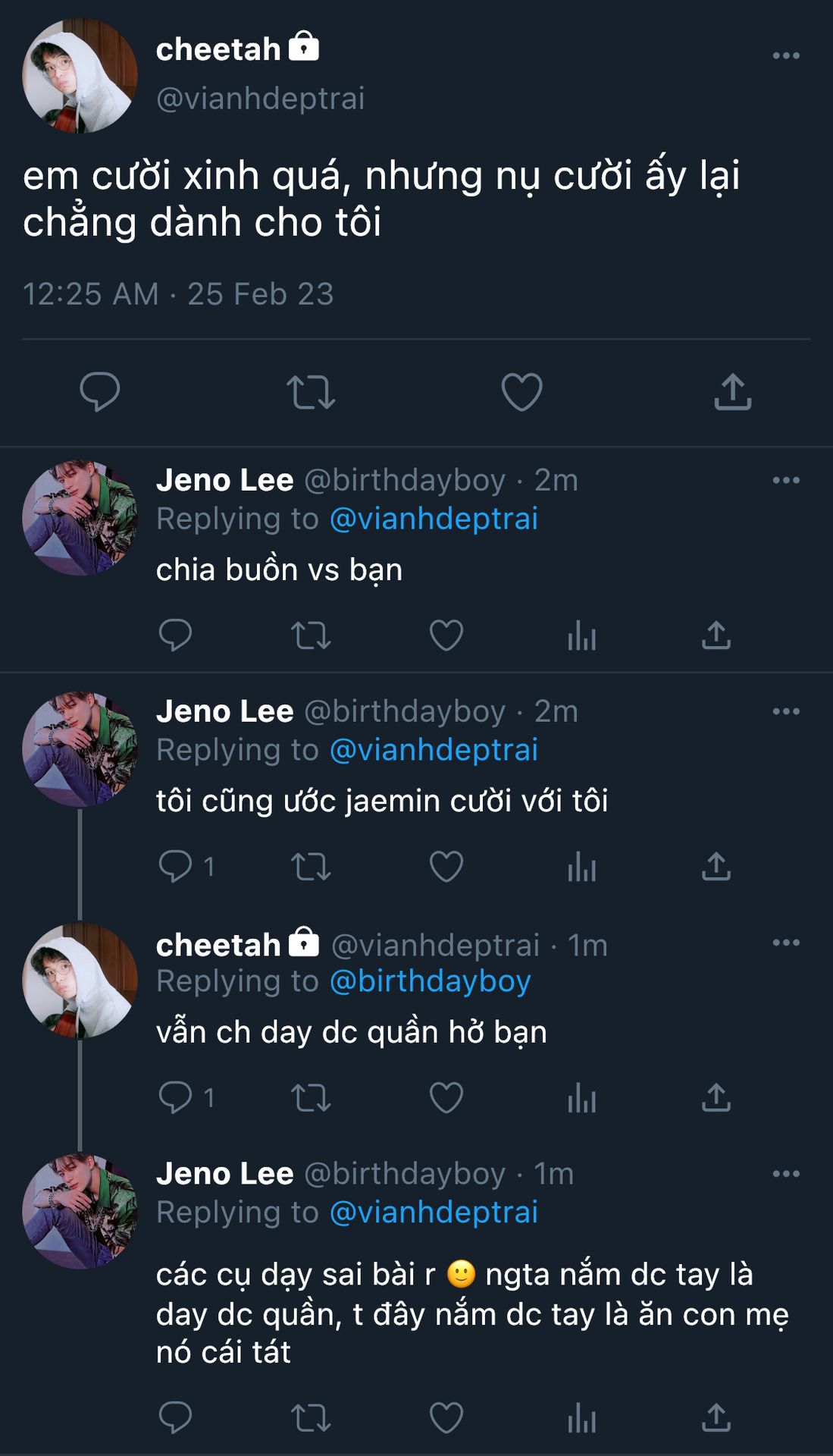
Task: Open @birthdayboy mention link in cheetah's reply
Action: pyautogui.click(x=430, y=981)
